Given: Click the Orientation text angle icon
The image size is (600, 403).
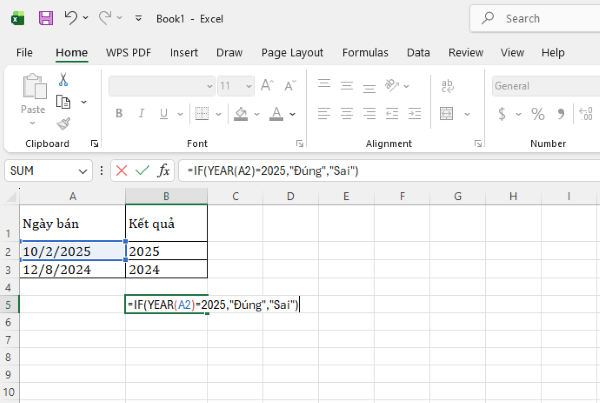Looking at the screenshot, I should coord(392,85).
